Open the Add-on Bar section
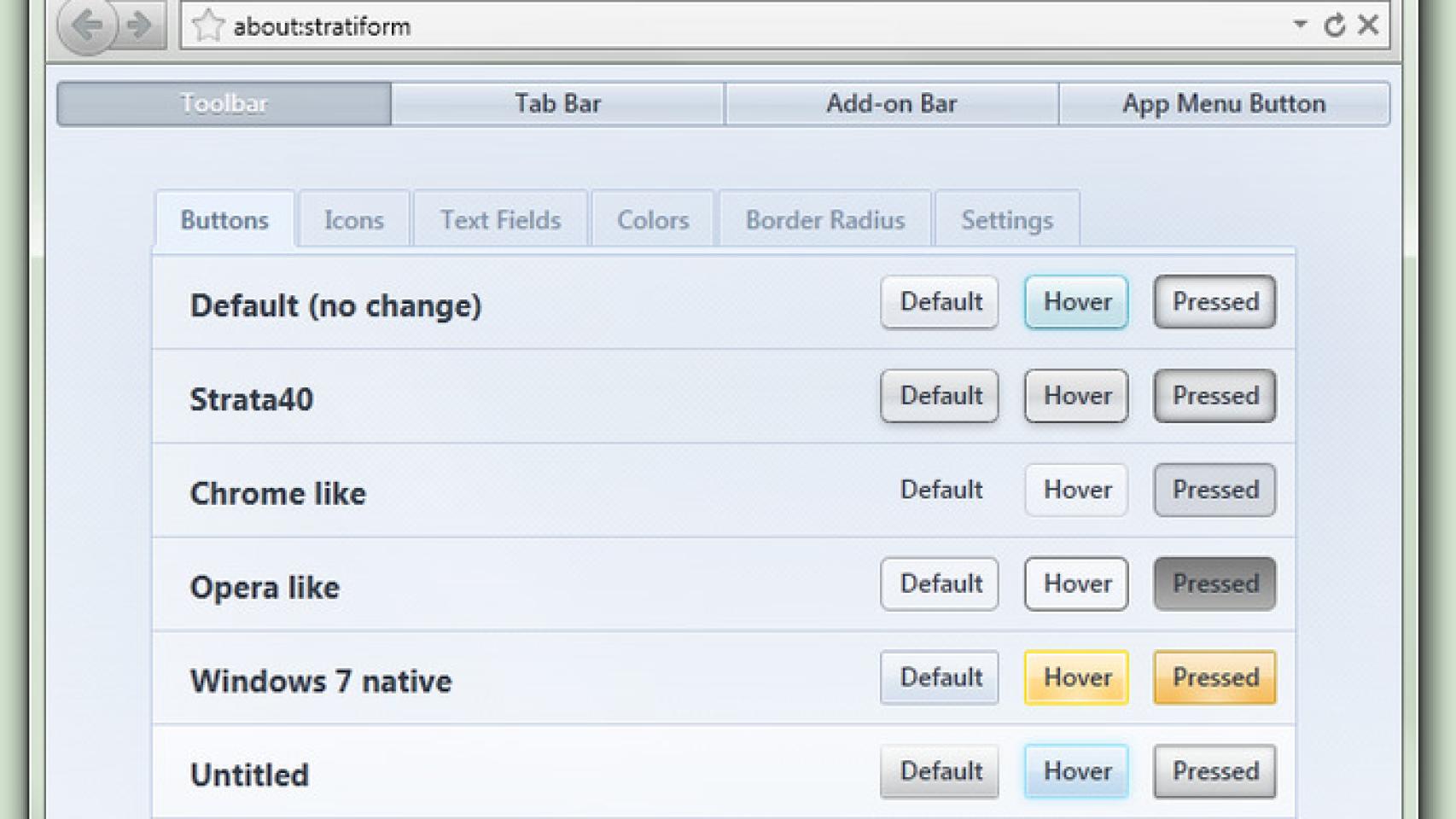1456x819 pixels. coord(892,103)
